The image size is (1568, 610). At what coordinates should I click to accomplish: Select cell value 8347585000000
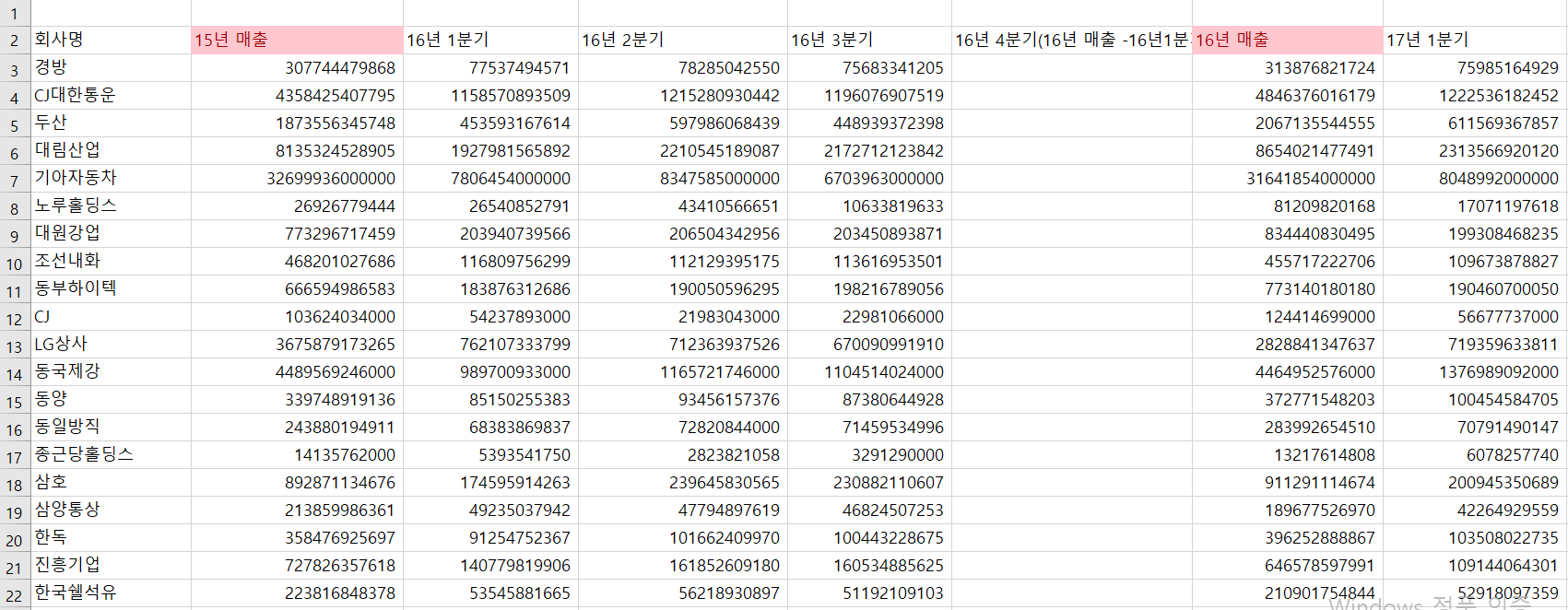[683, 178]
